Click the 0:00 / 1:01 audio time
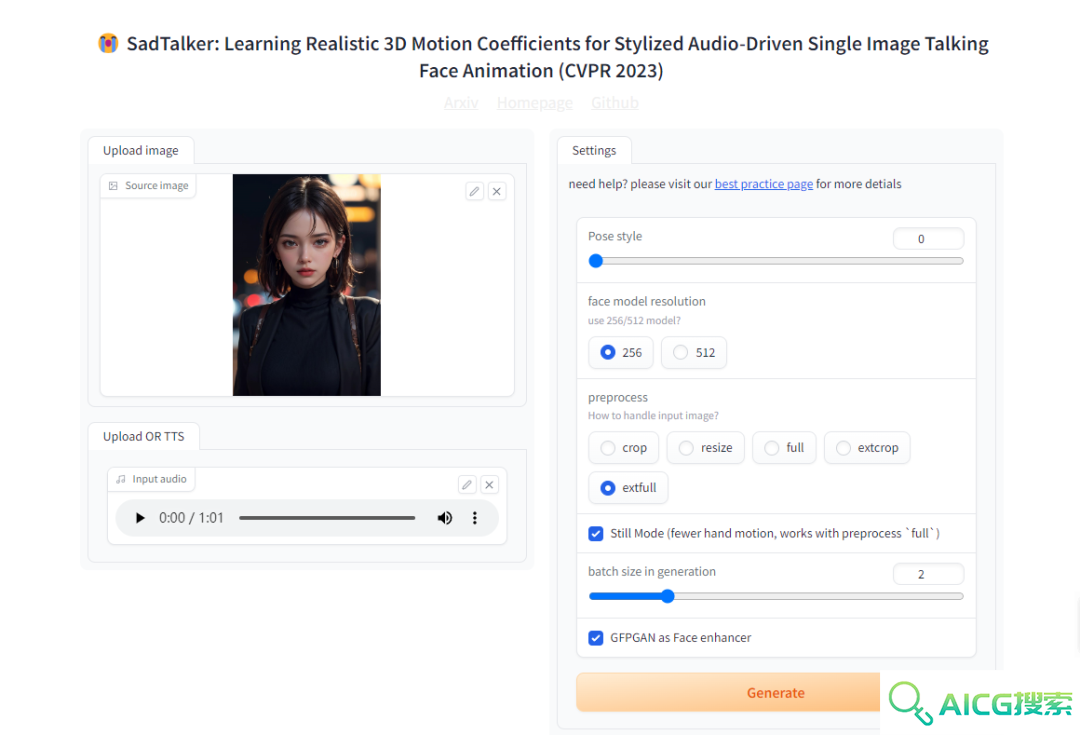Screen dimensions: 1080x735 pyautogui.click(x=191, y=518)
